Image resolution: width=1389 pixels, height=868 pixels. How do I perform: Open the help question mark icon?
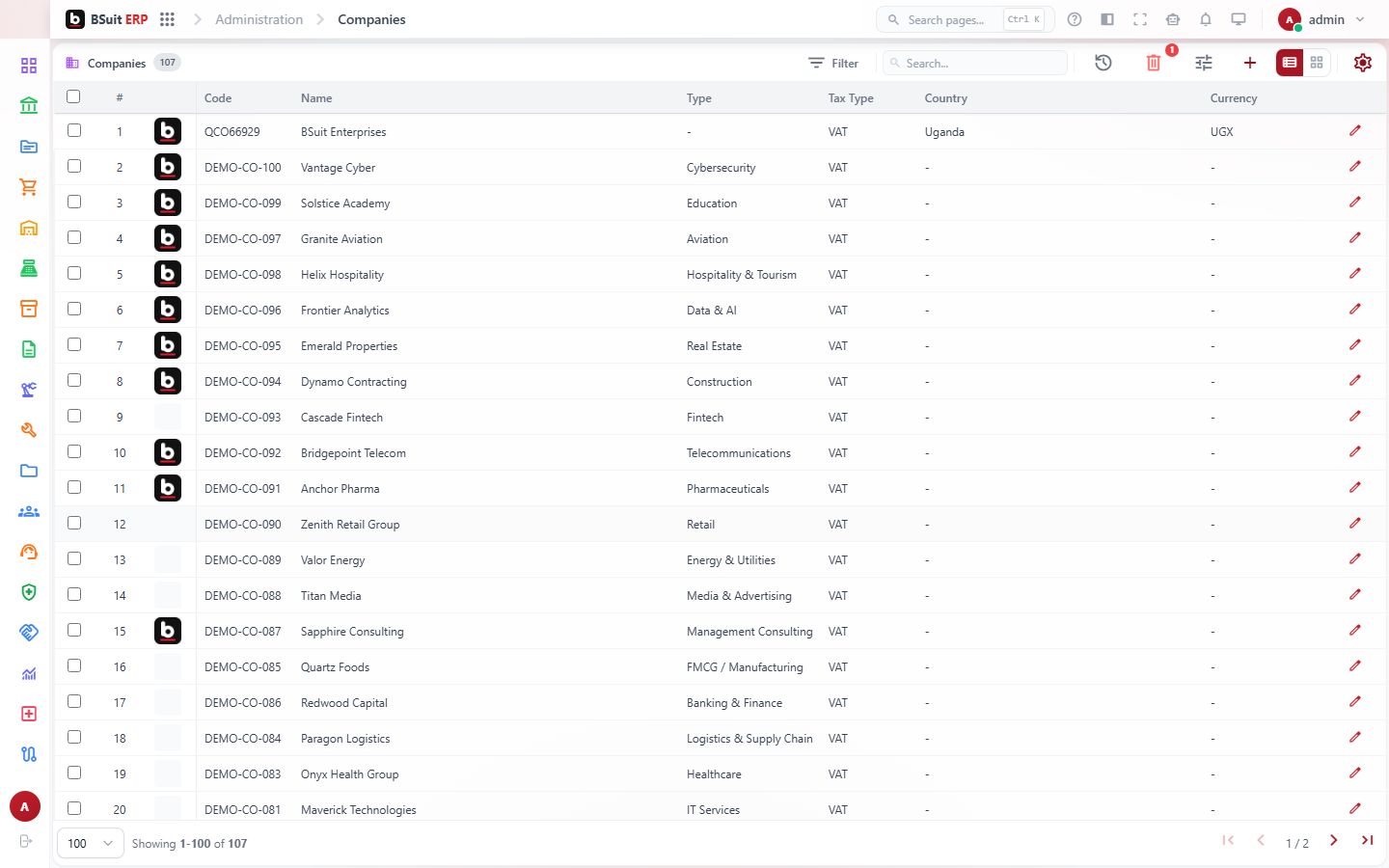(1075, 19)
